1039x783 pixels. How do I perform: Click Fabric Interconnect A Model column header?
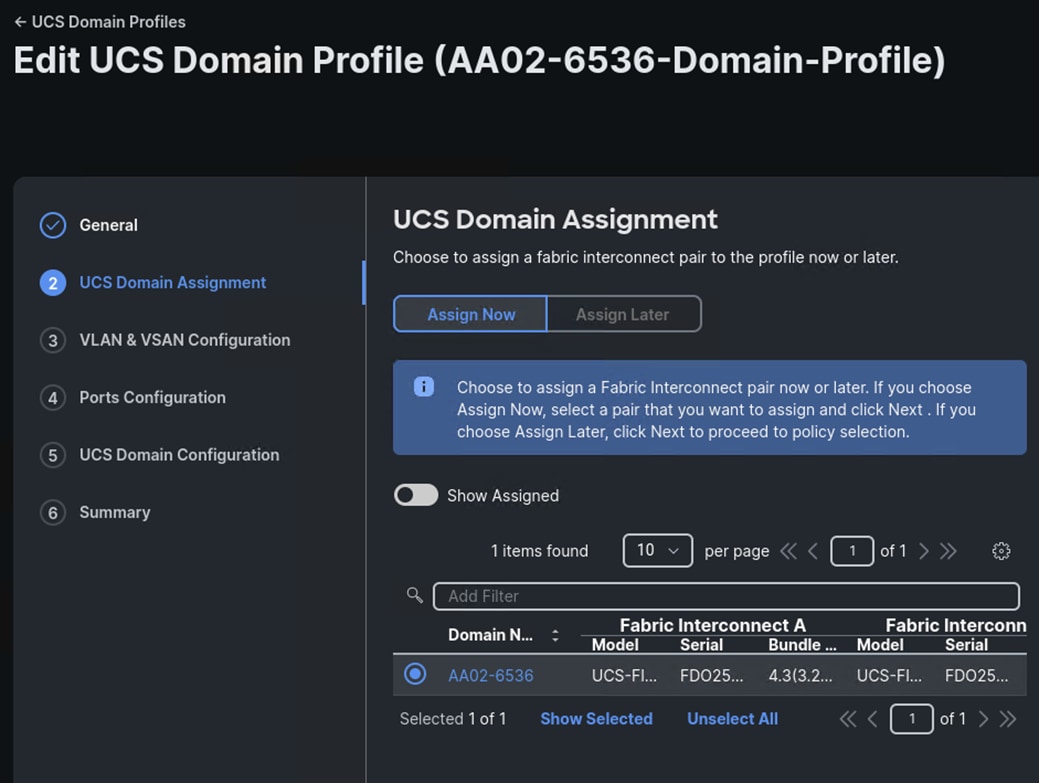pyautogui.click(x=615, y=645)
